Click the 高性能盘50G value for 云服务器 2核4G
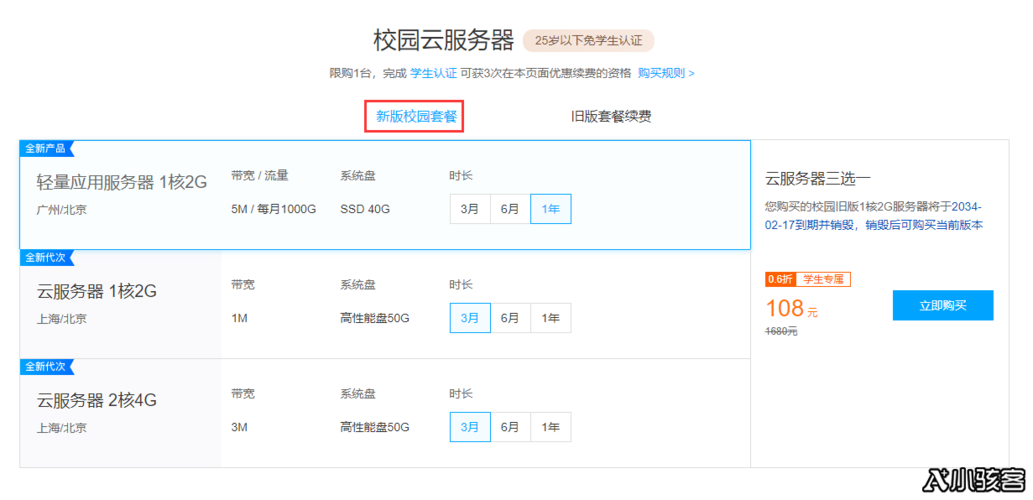Viewport: 1033px width, 500px height. pyautogui.click(x=375, y=427)
